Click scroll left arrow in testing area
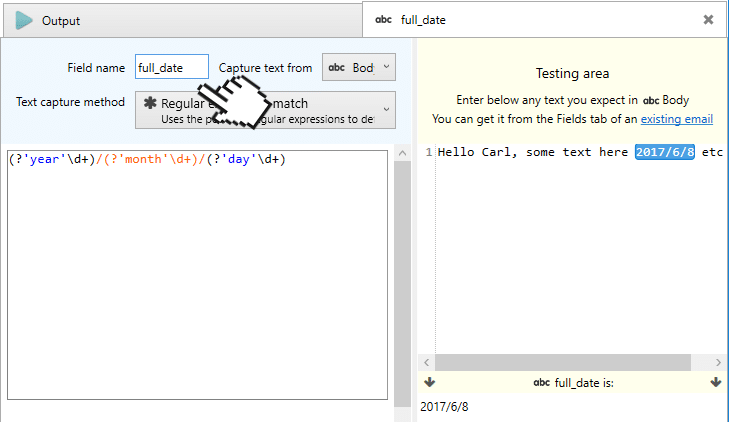This screenshot has width=729, height=422. pyautogui.click(x=426, y=363)
